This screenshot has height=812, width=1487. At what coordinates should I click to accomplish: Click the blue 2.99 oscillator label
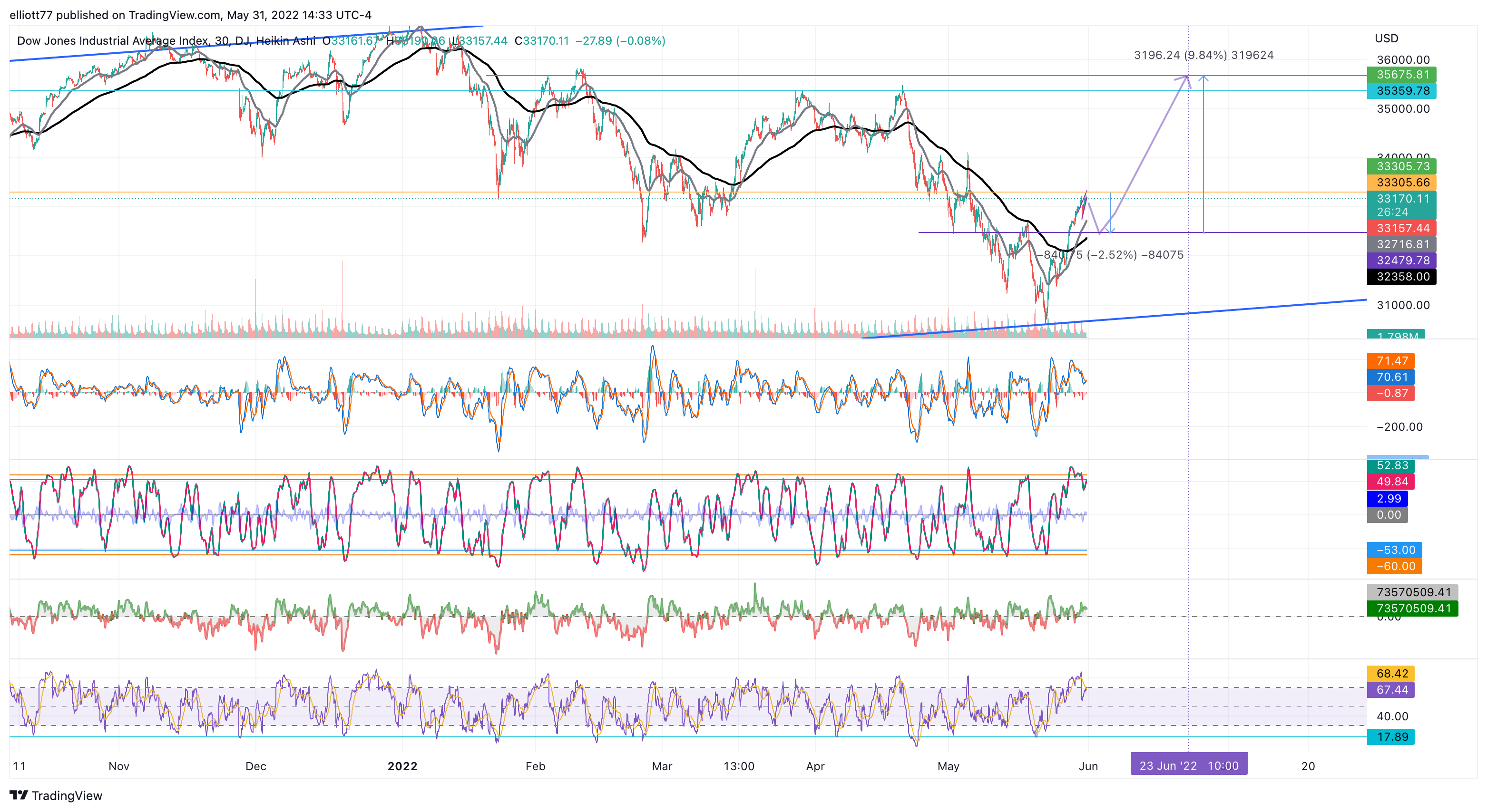(1388, 499)
